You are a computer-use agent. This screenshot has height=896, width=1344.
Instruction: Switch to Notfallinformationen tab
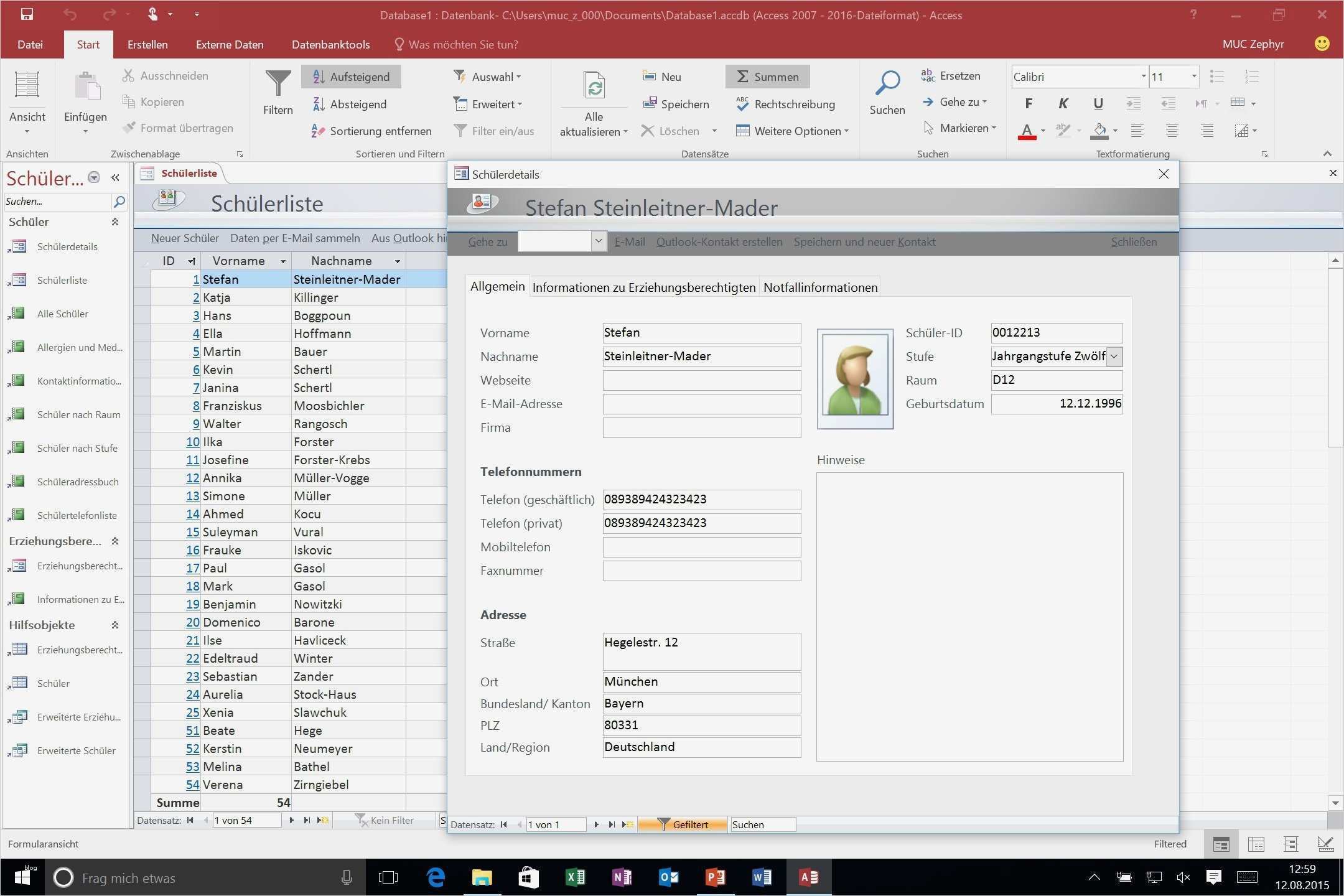click(x=819, y=287)
